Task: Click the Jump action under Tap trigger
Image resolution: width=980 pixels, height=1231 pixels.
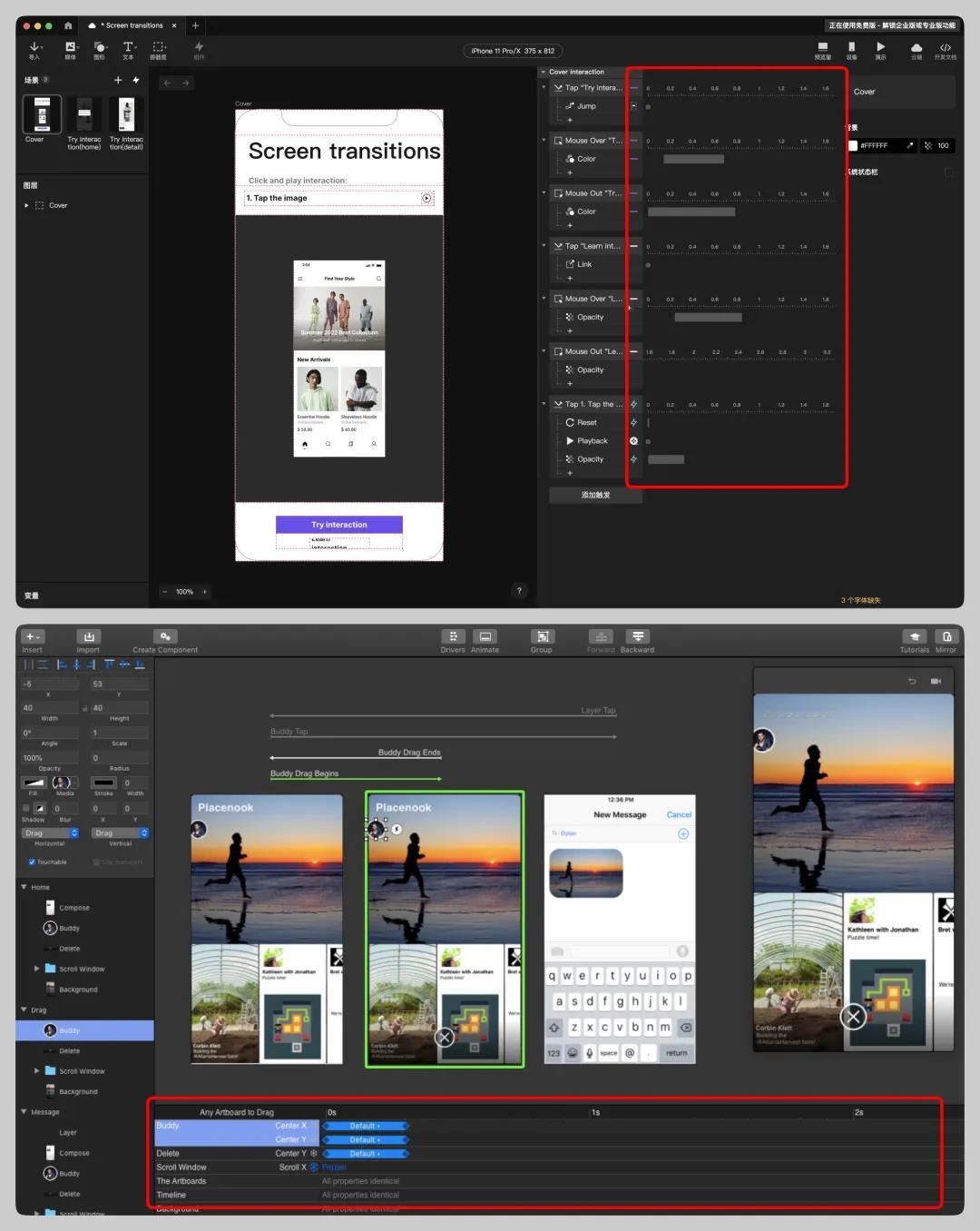Action: coord(587,106)
